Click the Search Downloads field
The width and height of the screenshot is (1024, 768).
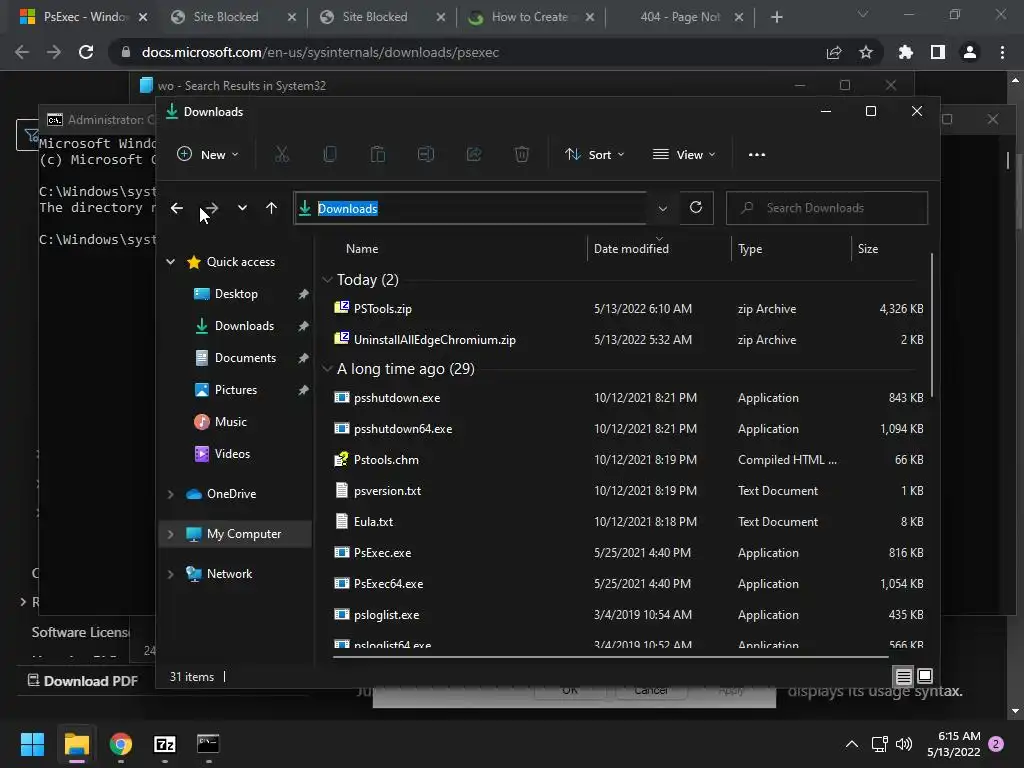point(827,208)
